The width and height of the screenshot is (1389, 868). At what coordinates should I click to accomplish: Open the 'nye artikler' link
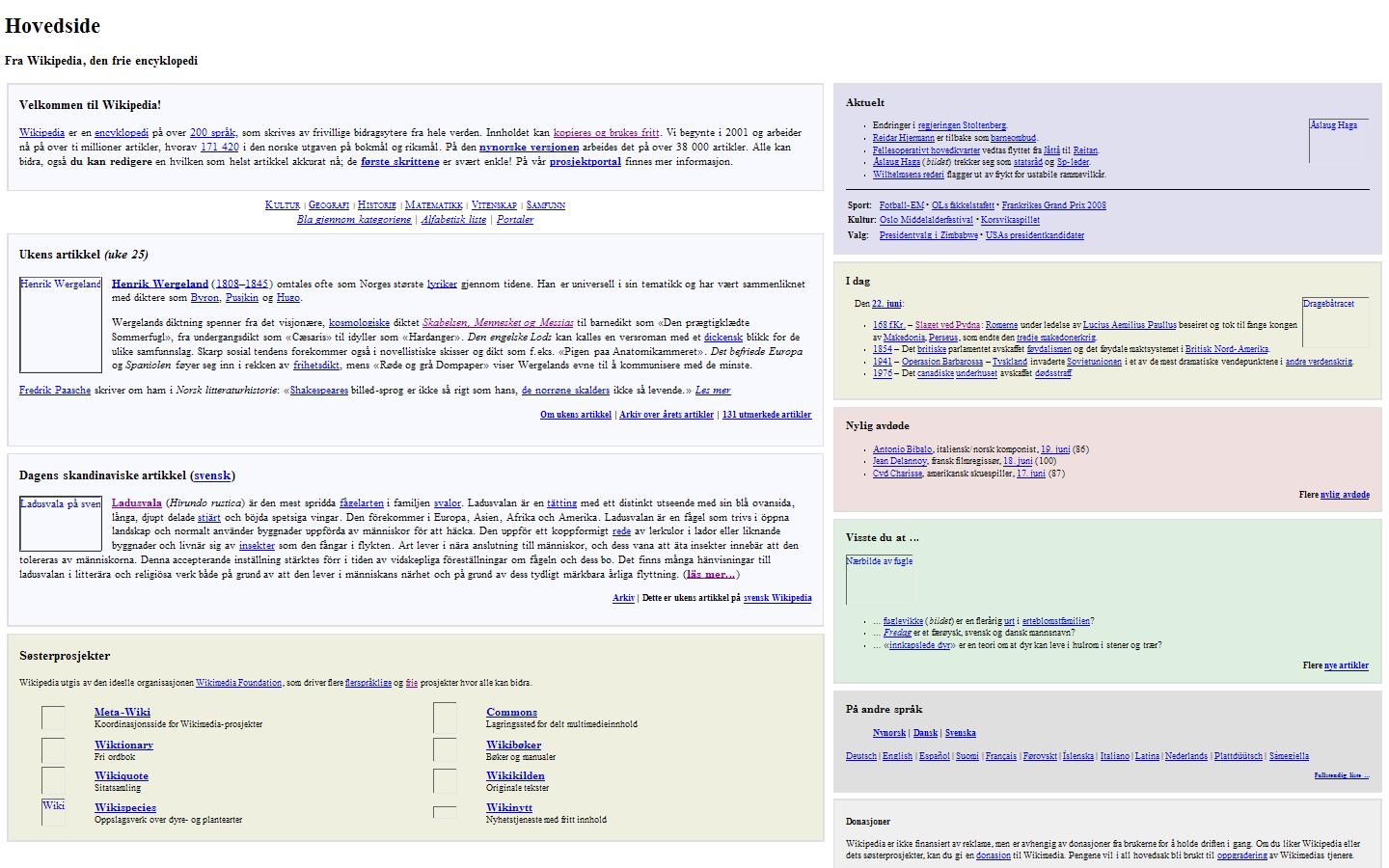click(x=1347, y=665)
